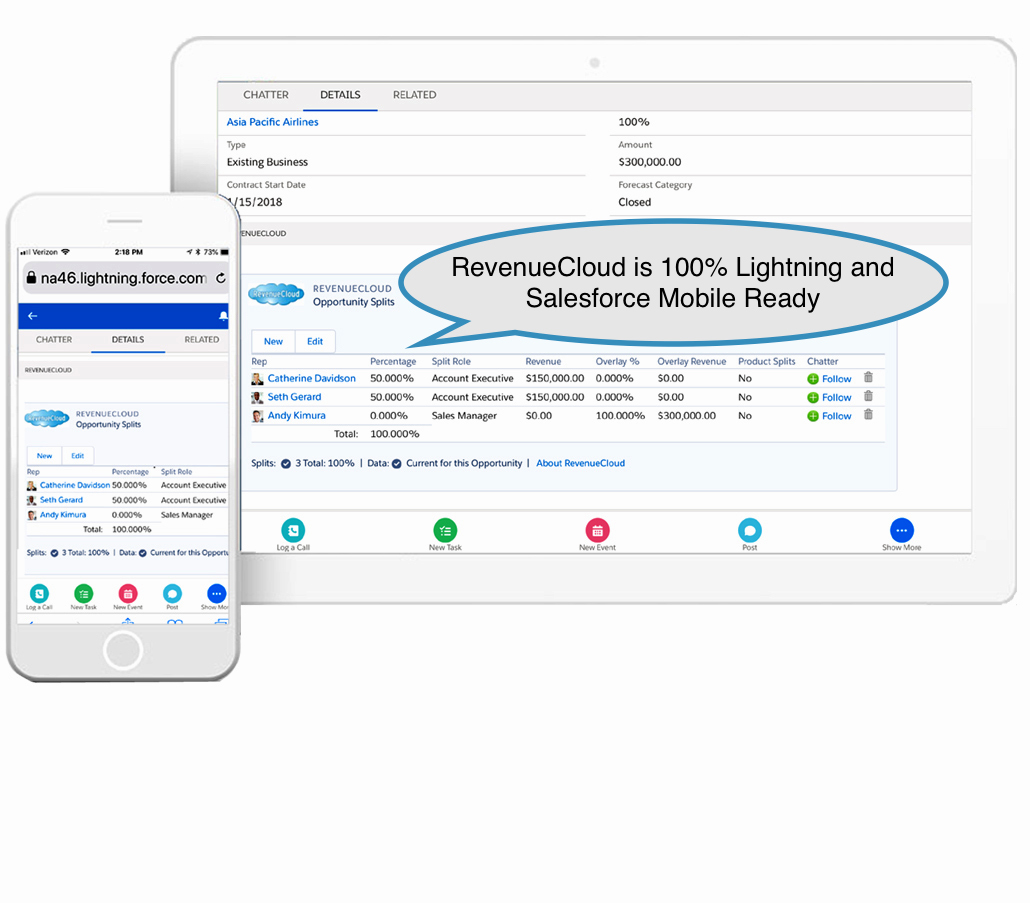Tap Log a Call icon on phone
Screen dimensions: 1030x903
click(39, 594)
